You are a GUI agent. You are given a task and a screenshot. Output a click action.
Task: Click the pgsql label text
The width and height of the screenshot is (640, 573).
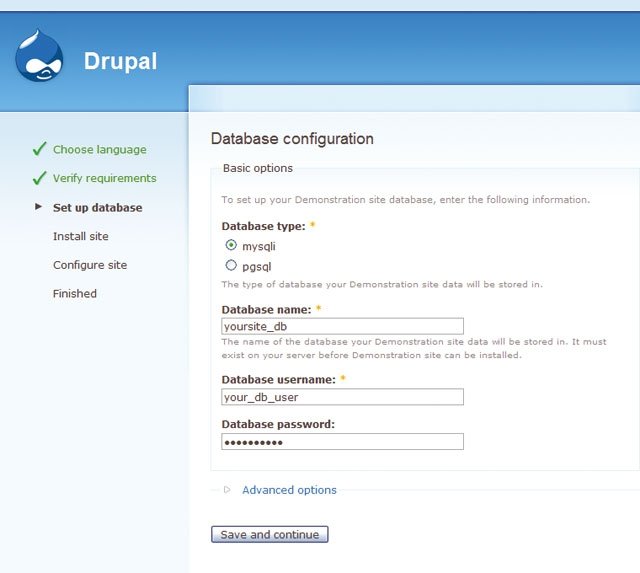(257, 267)
